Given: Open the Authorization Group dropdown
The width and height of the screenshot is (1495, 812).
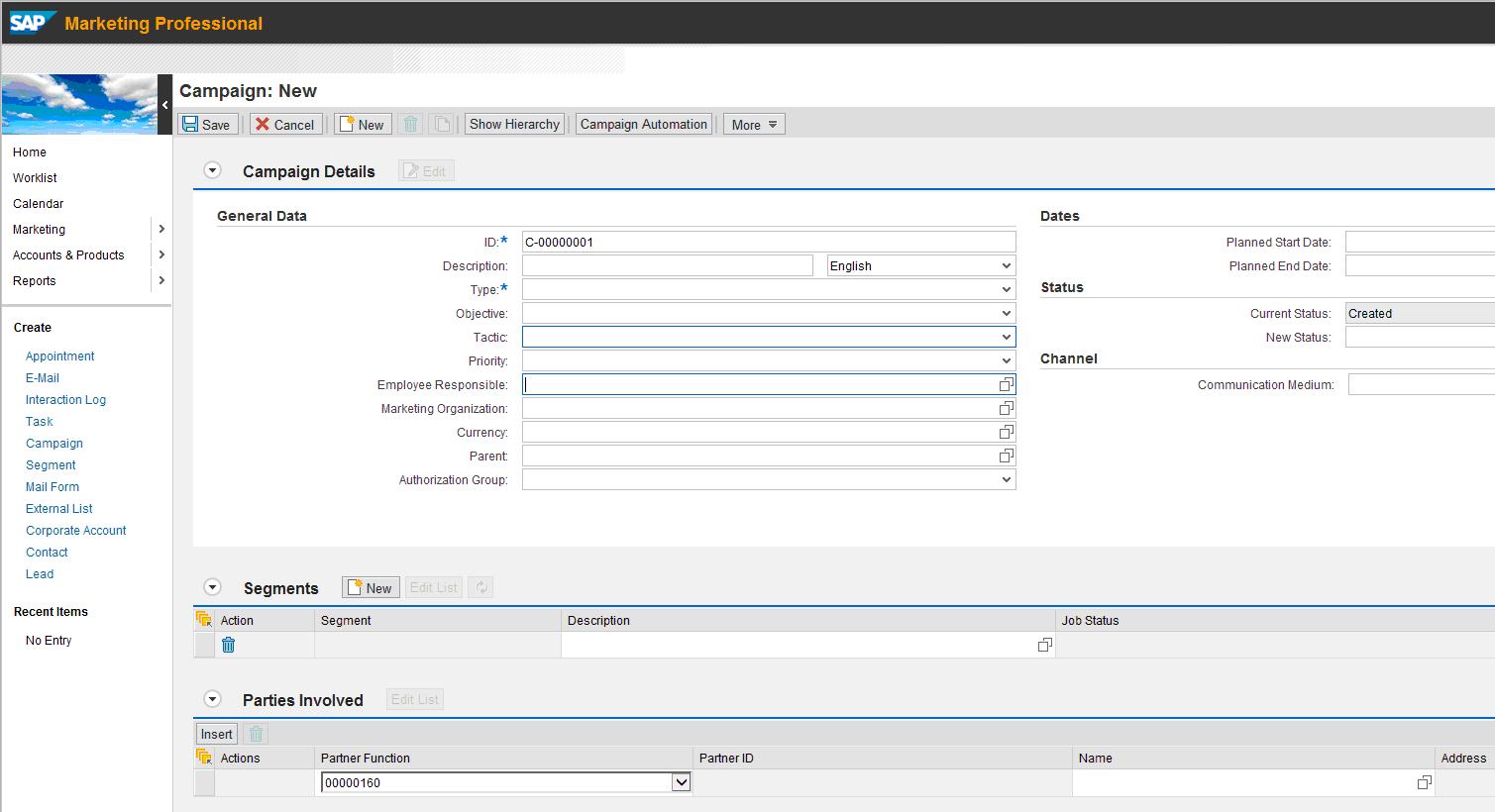Looking at the screenshot, I should [x=769, y=479].
